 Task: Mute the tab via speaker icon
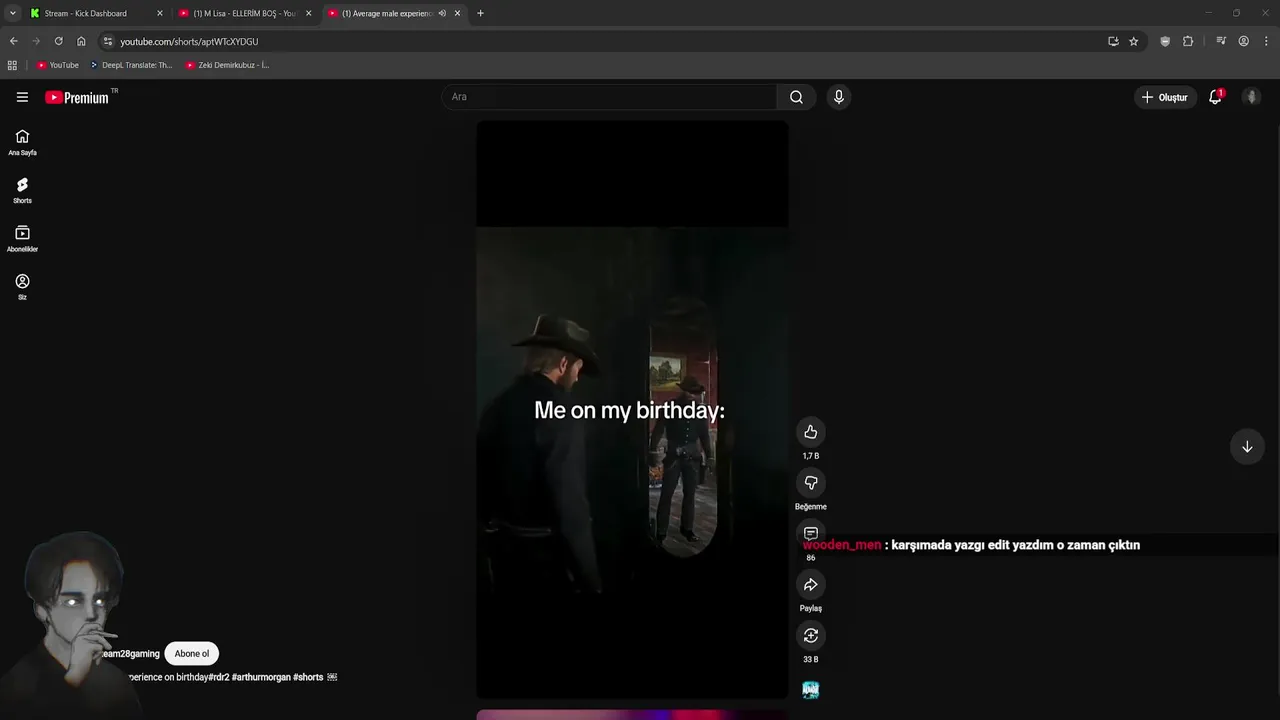coord(442,13)
